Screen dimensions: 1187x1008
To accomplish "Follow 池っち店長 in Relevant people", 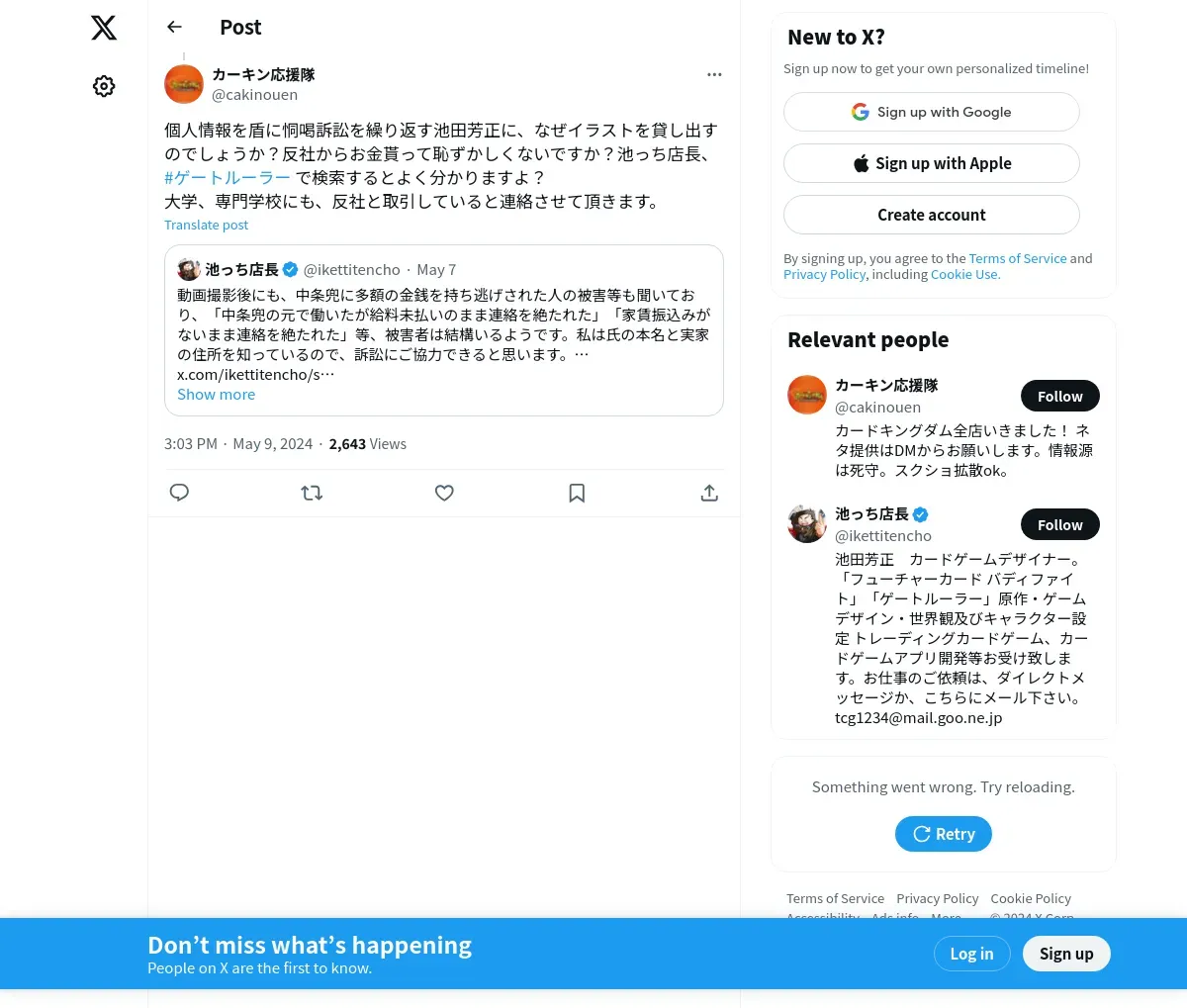I will [1060, 524].
